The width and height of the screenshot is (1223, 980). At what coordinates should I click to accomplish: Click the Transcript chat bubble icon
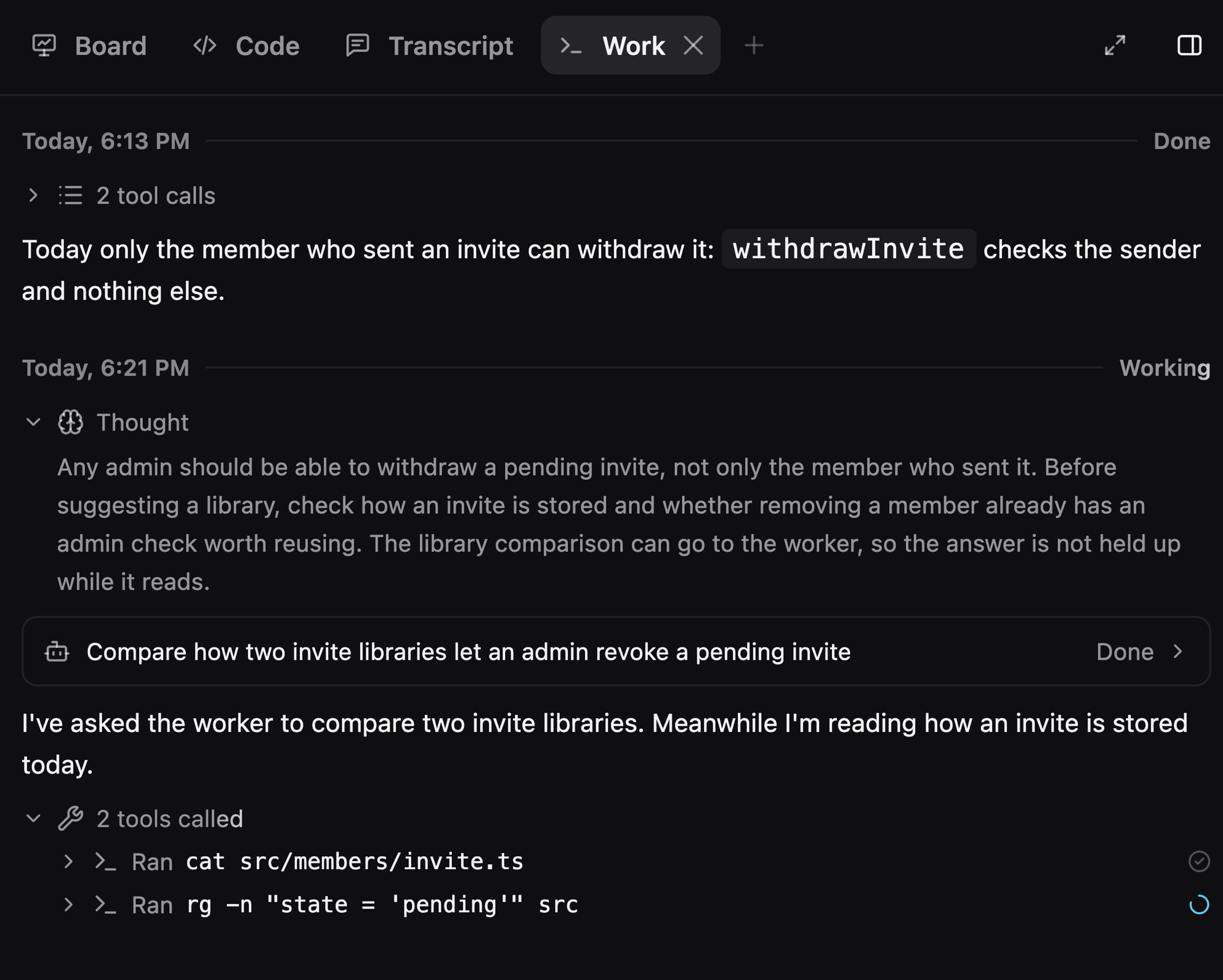tap(358, 46)
